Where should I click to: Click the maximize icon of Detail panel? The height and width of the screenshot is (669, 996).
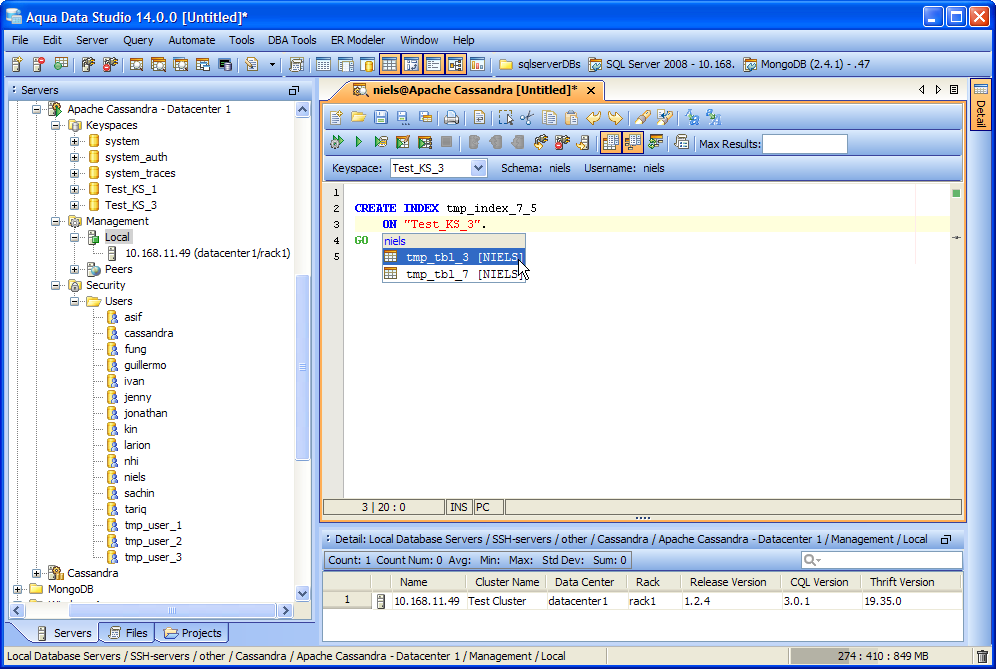point(946,539)
